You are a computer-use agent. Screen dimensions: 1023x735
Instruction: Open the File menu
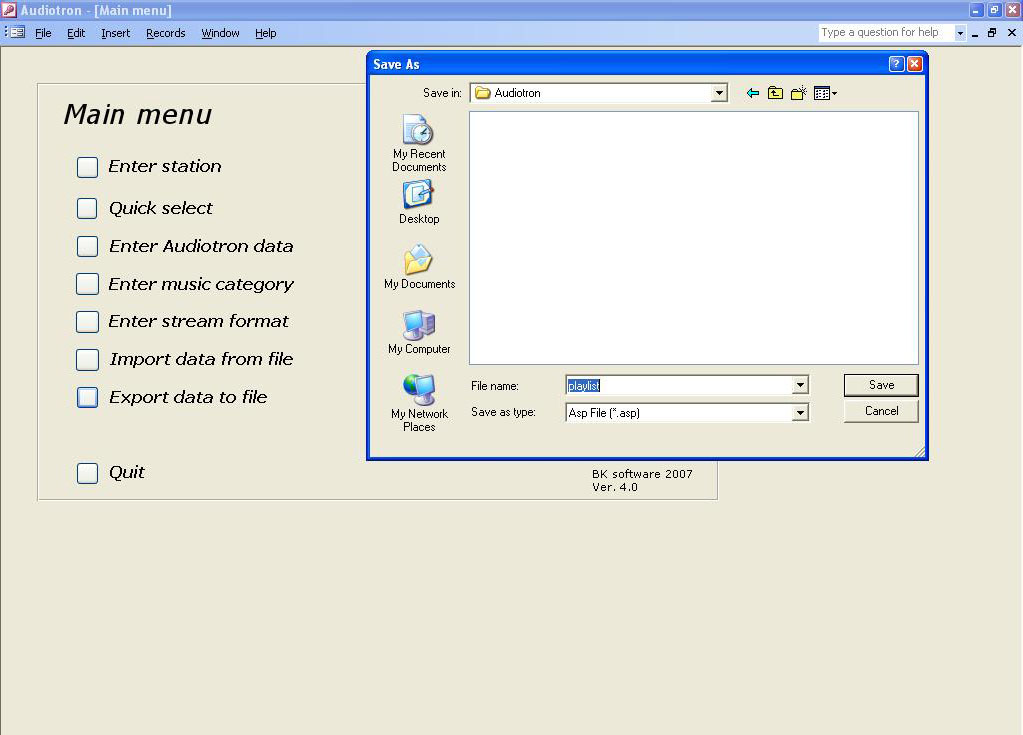coord(43,33)
